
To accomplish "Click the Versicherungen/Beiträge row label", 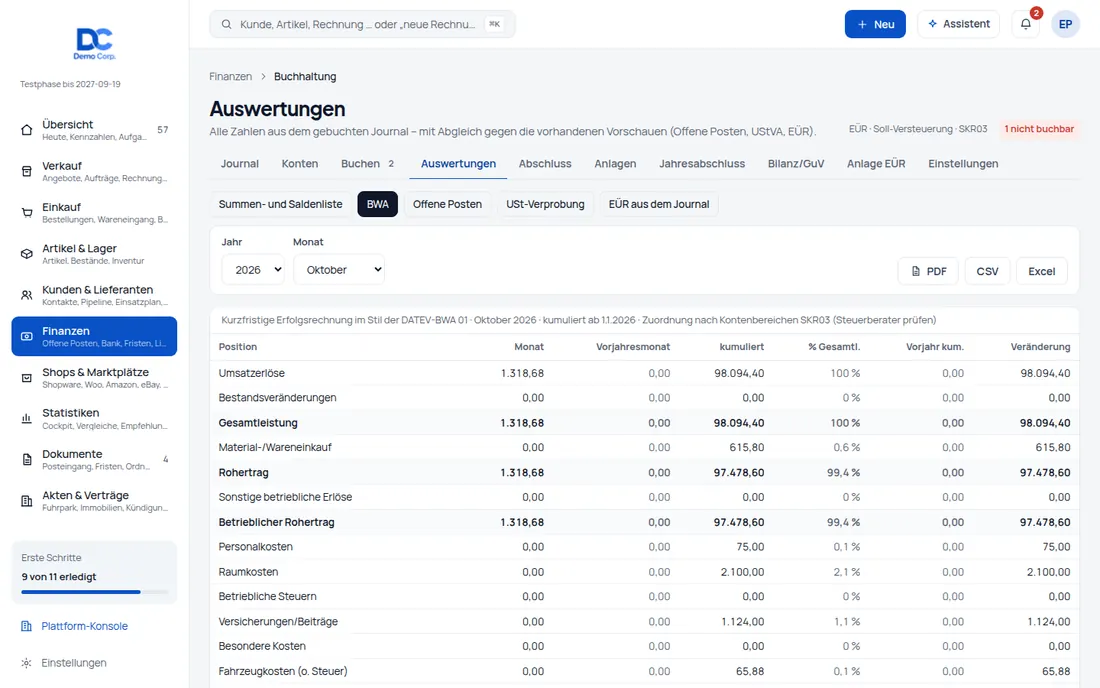I will (278, 622).
